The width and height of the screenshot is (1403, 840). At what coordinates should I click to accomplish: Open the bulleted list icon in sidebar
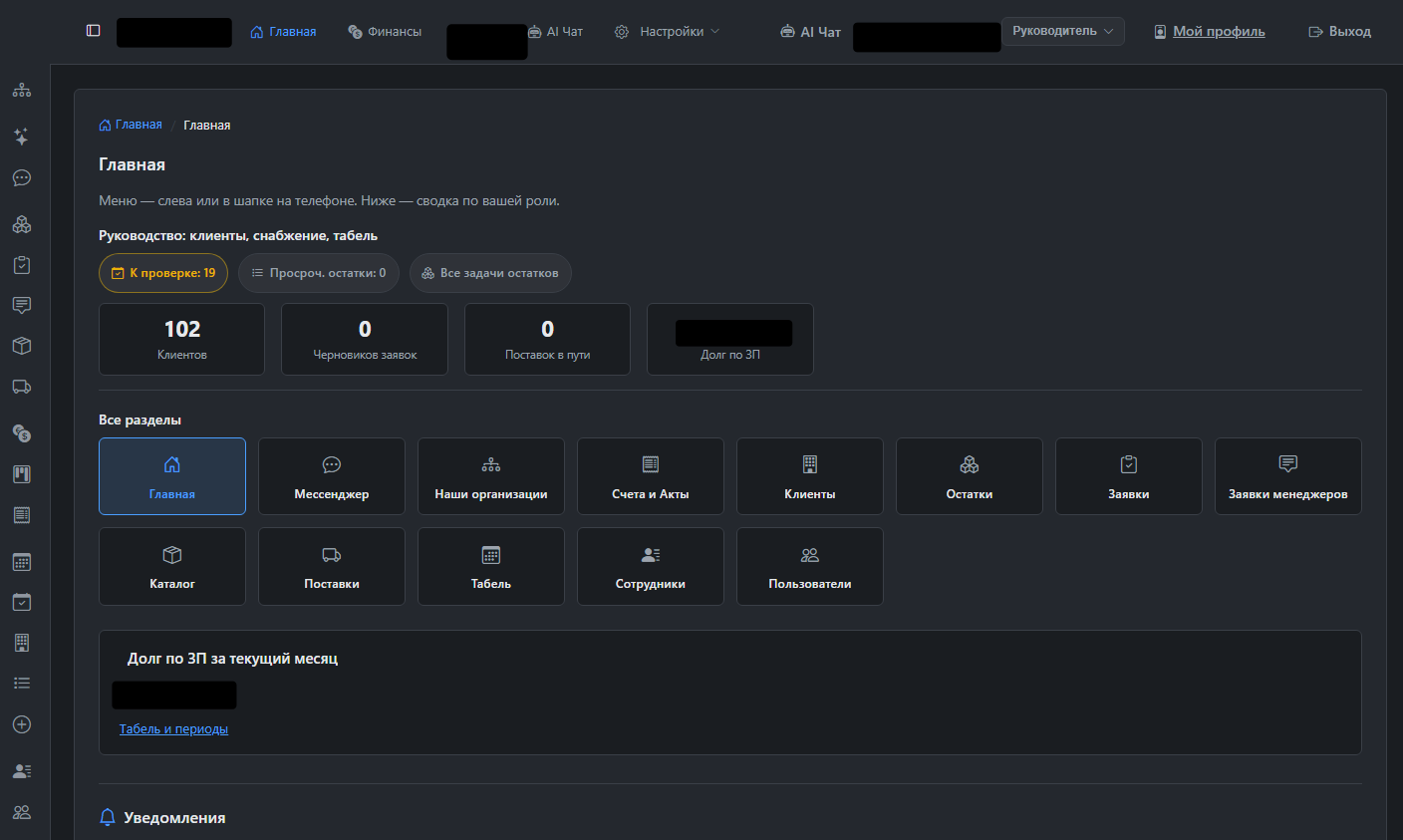point(22,684)
